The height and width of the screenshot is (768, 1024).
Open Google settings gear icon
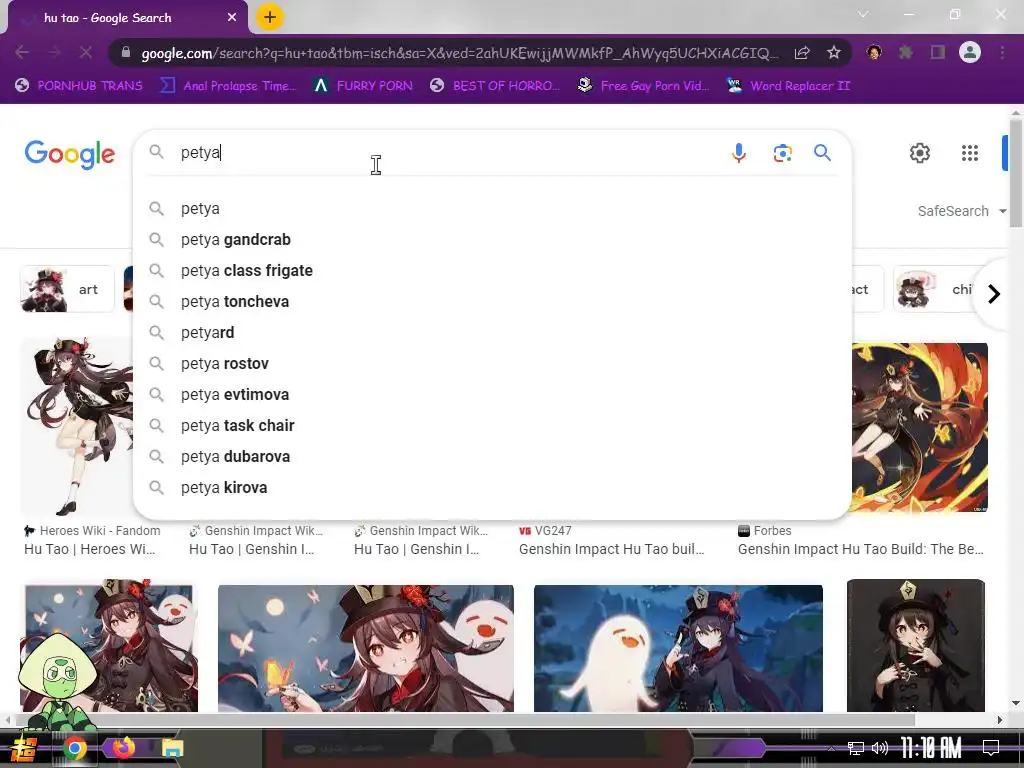pos(920,153)
